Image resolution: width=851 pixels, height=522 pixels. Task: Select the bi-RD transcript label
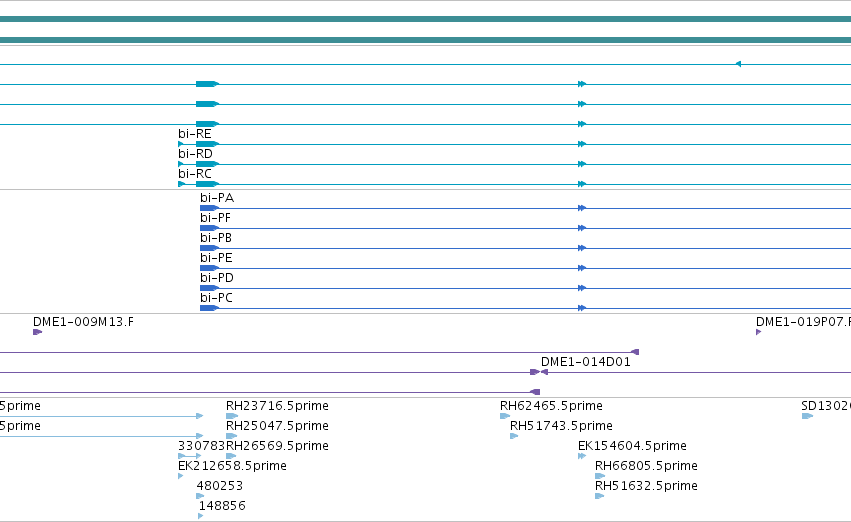(x=195, y=154)
